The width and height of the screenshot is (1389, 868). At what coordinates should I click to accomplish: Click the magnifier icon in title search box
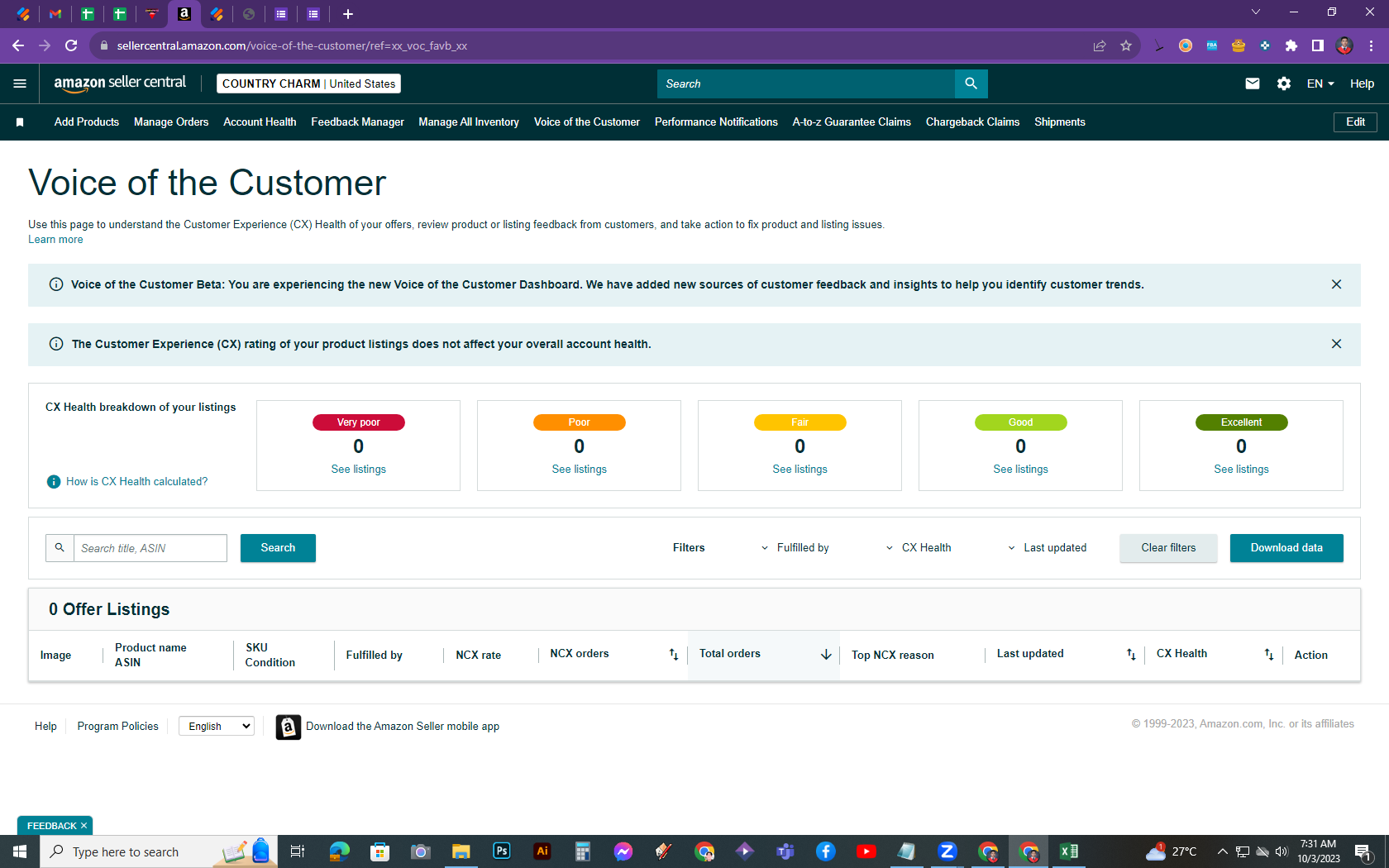60,548
